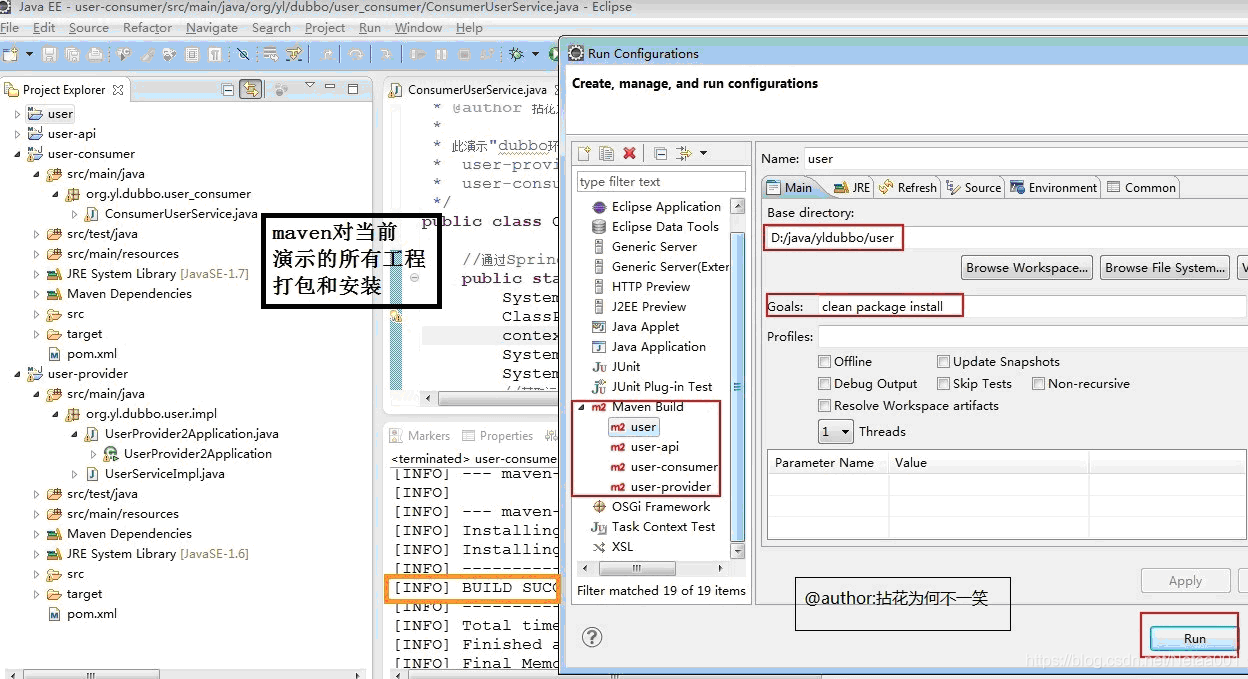Viewport: 1248px width, 679px height.
Task: Select the user-consumer Maven configuration
Action: (663, 467)
